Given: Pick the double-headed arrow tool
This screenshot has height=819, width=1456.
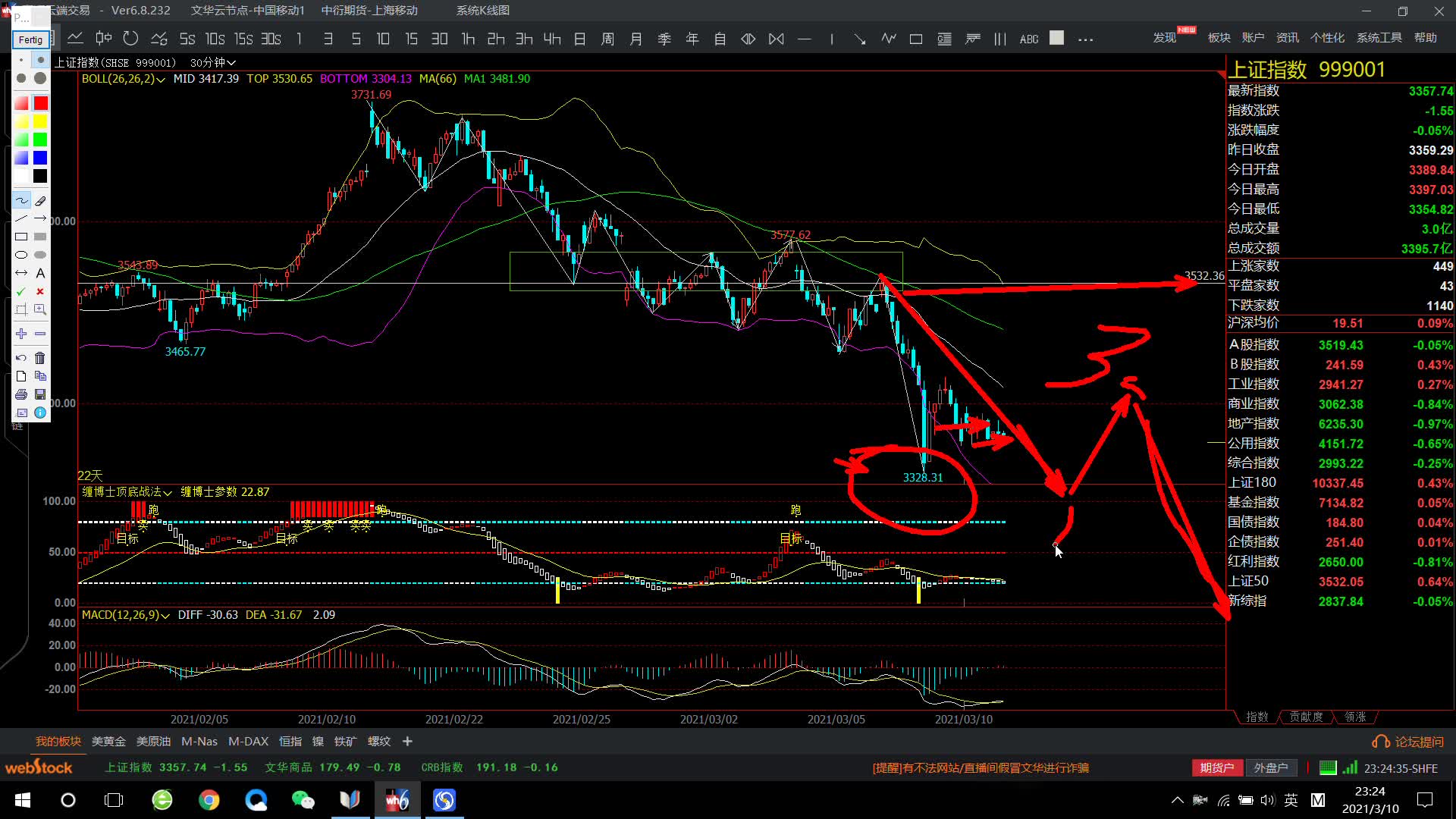Looking at the screenshot, I should (21, 273).
